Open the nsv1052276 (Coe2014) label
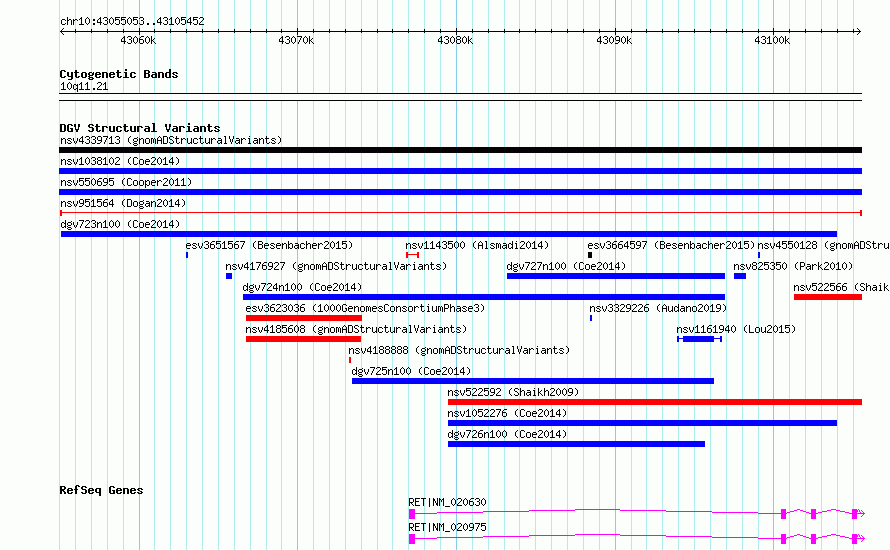This screenshot has width=890, height=550. (x=507, y=413)
